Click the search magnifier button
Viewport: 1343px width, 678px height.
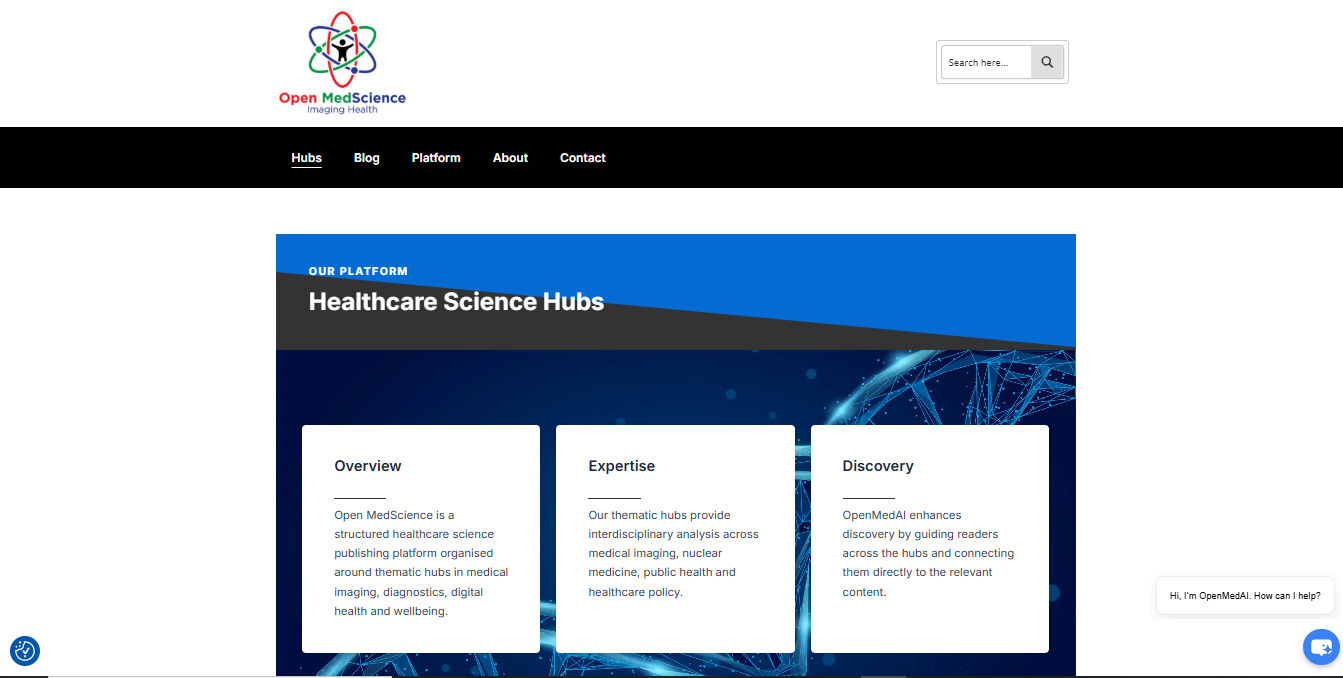coord(1047,62)
